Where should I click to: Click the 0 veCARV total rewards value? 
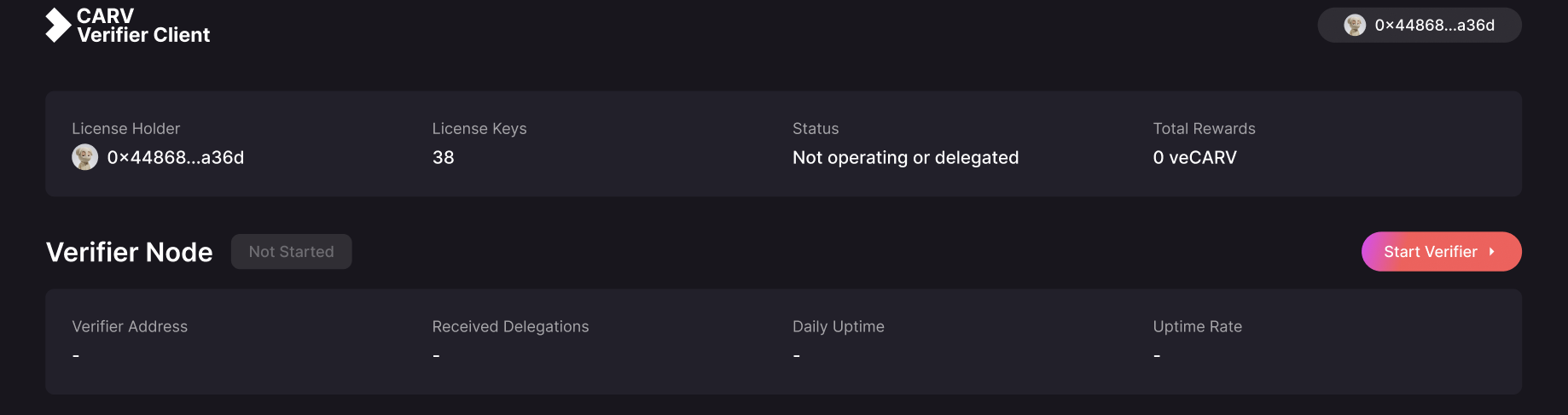(1194, 158)
